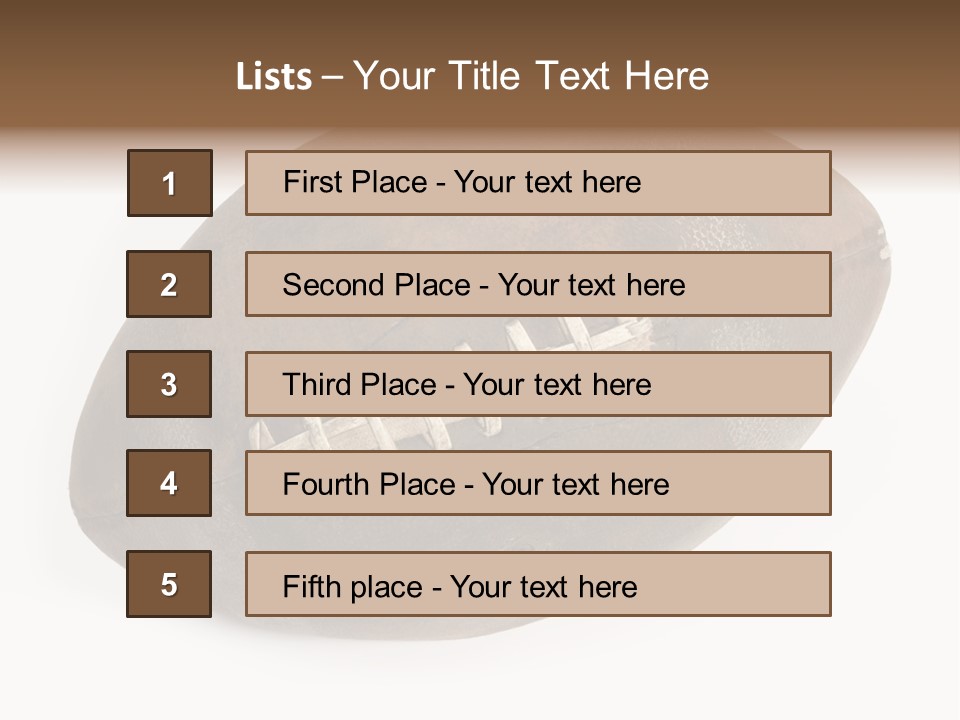Click the 'Fifth place - Your text here' bar
Viewport: 960px width, 720px height.
pyautogui.click(x=538, y=584)
